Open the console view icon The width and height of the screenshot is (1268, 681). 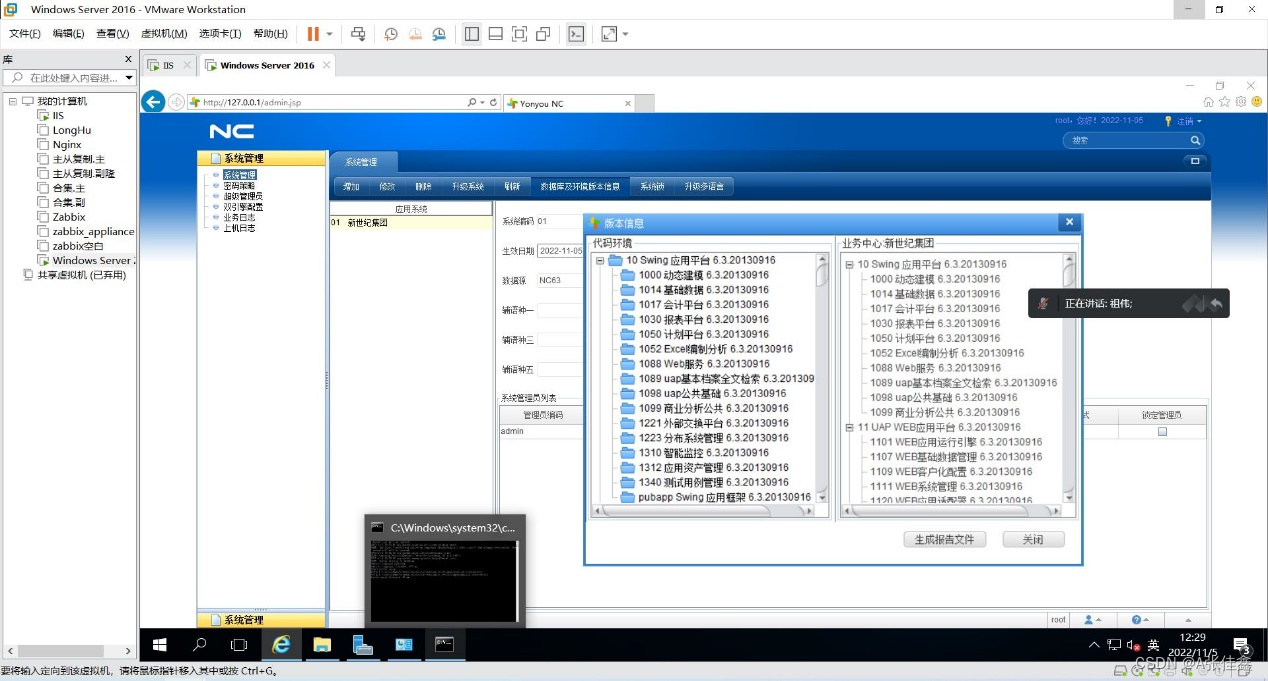[x=576, y=34]
